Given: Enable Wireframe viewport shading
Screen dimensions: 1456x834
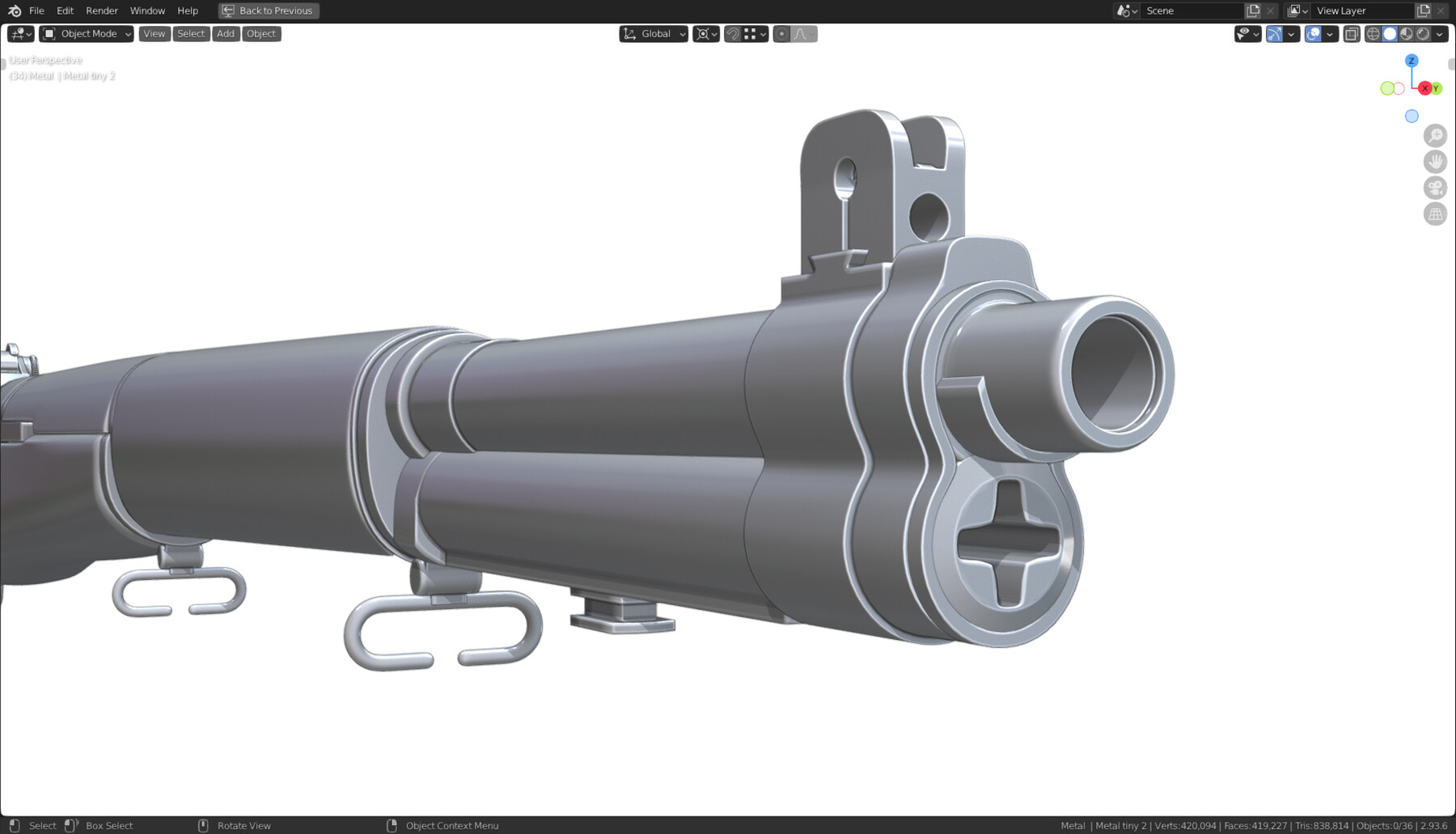Looking at the screenshot, I should click(x=1373, y=33).
